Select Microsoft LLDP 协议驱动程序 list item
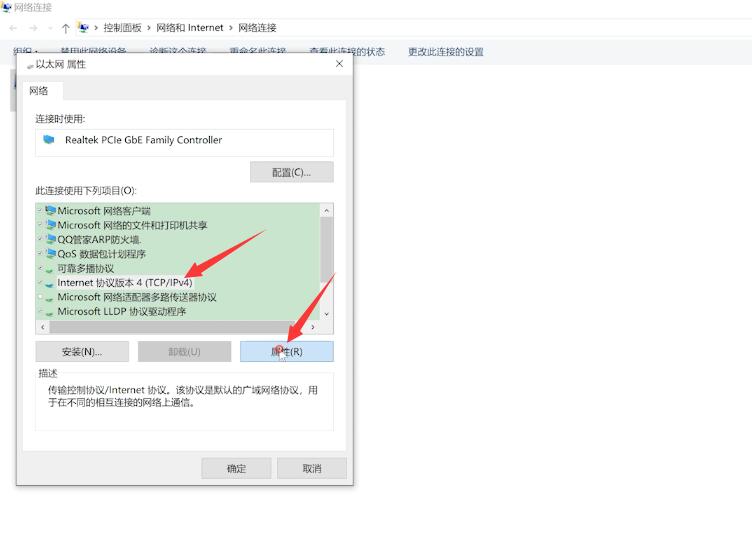 click(x=122, y=311)
